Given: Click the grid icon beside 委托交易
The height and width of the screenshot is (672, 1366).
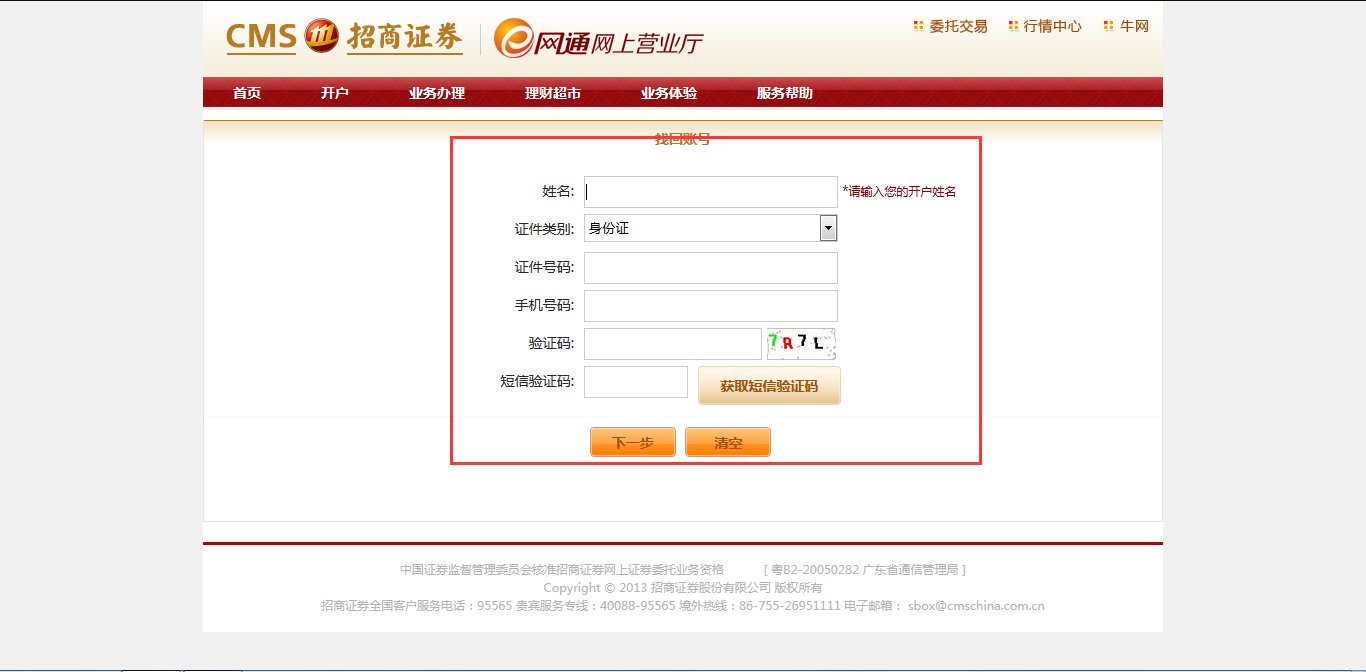Looking at the screenshot, I should pos(917,26).
